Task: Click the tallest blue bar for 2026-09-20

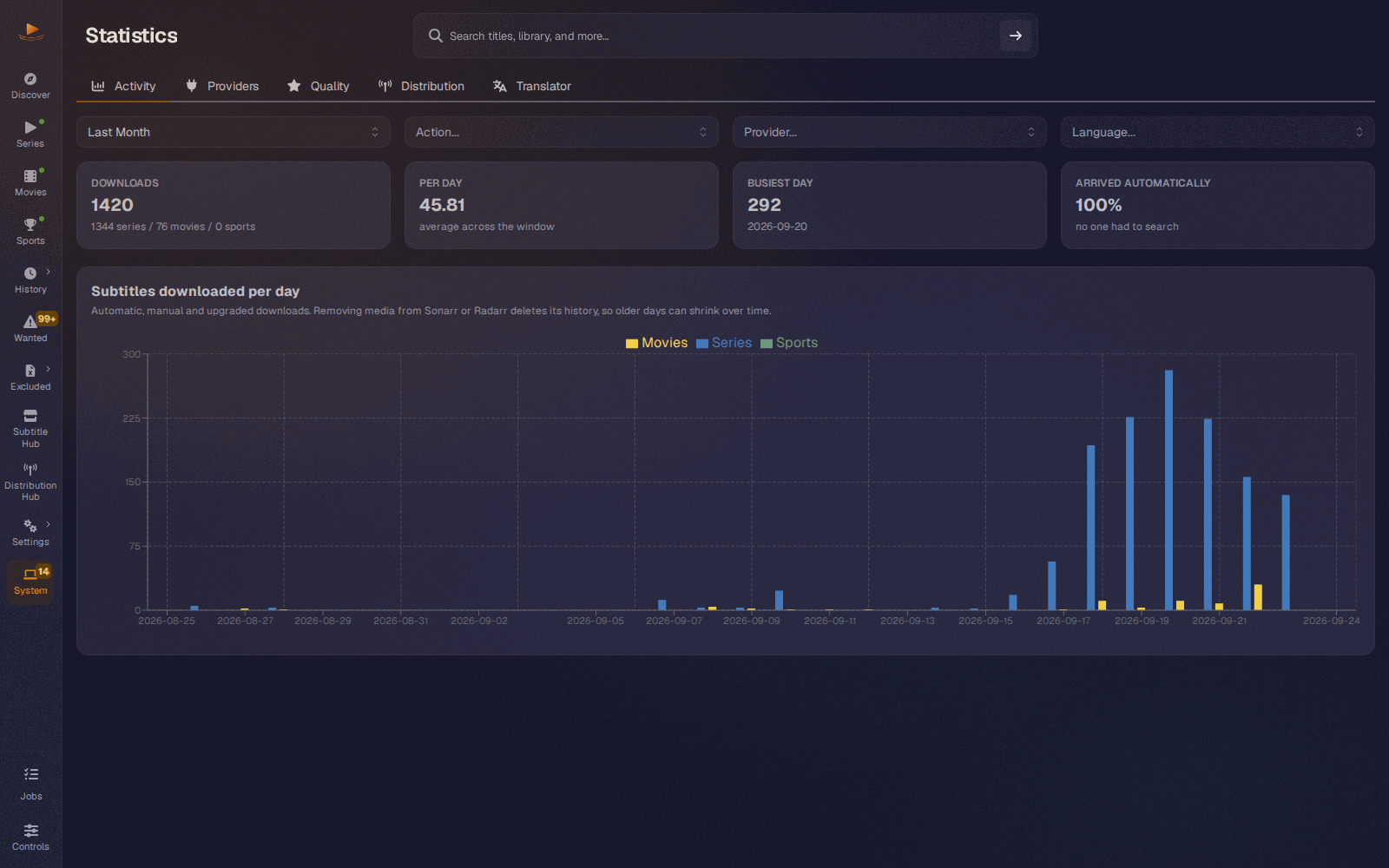Action: [1168, 490]
